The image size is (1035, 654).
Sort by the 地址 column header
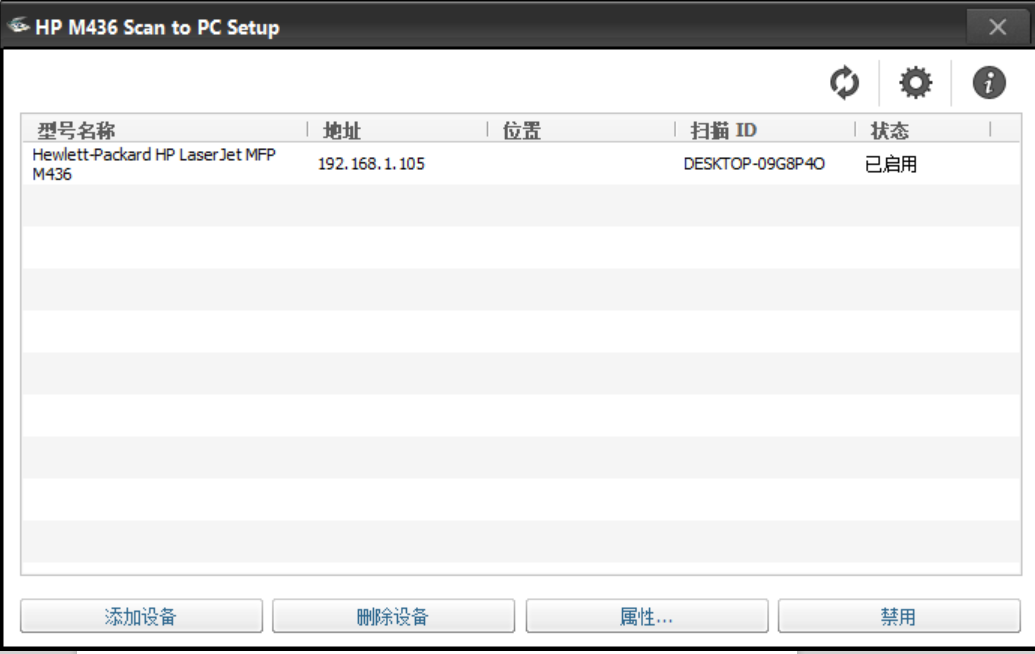click(342, 131)
